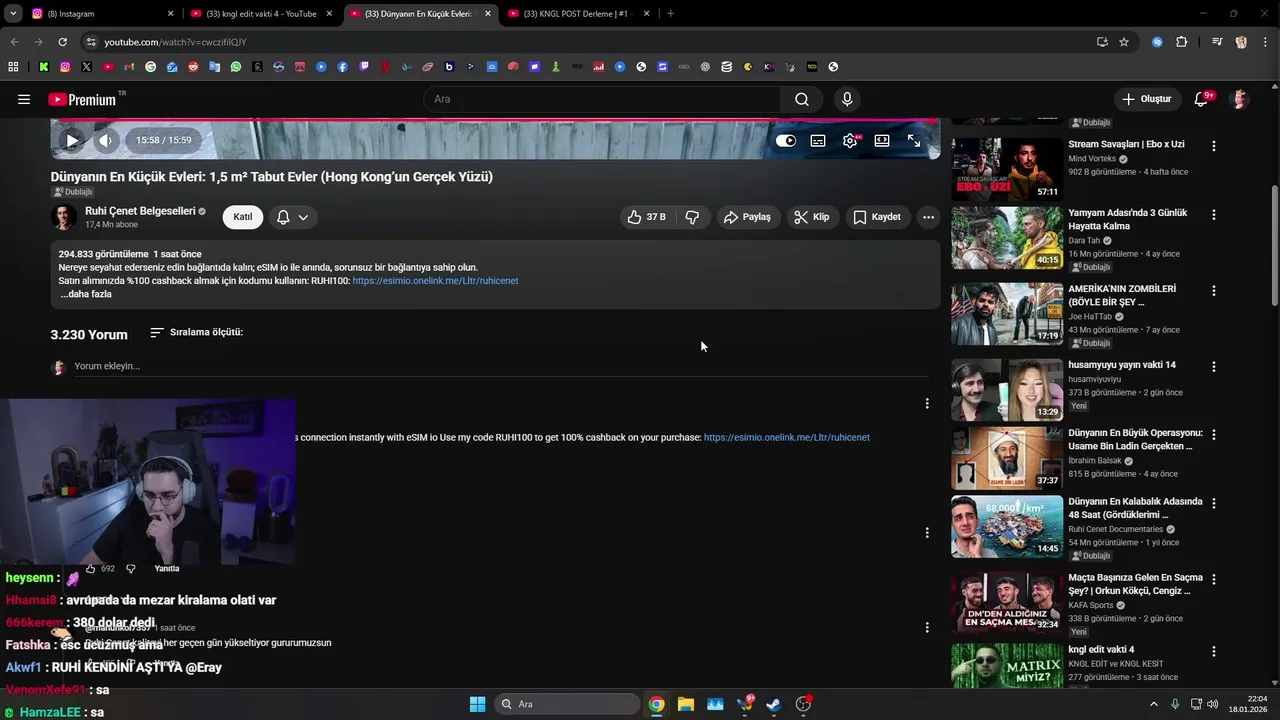Open the YouTube guide hamburger menu
This screenshot has height=720, width=1280.
point(24,99)
